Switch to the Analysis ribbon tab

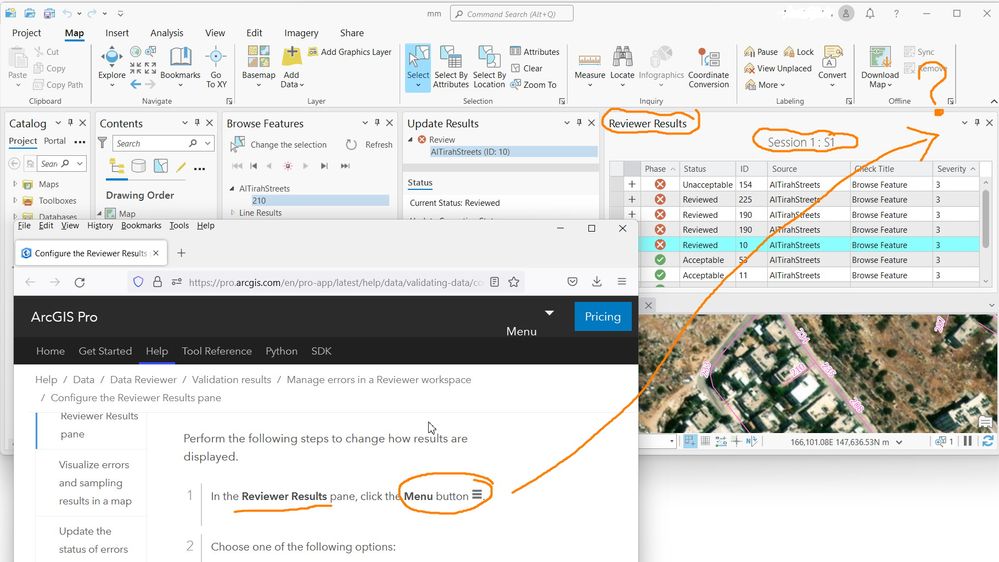tap(167, 33)
